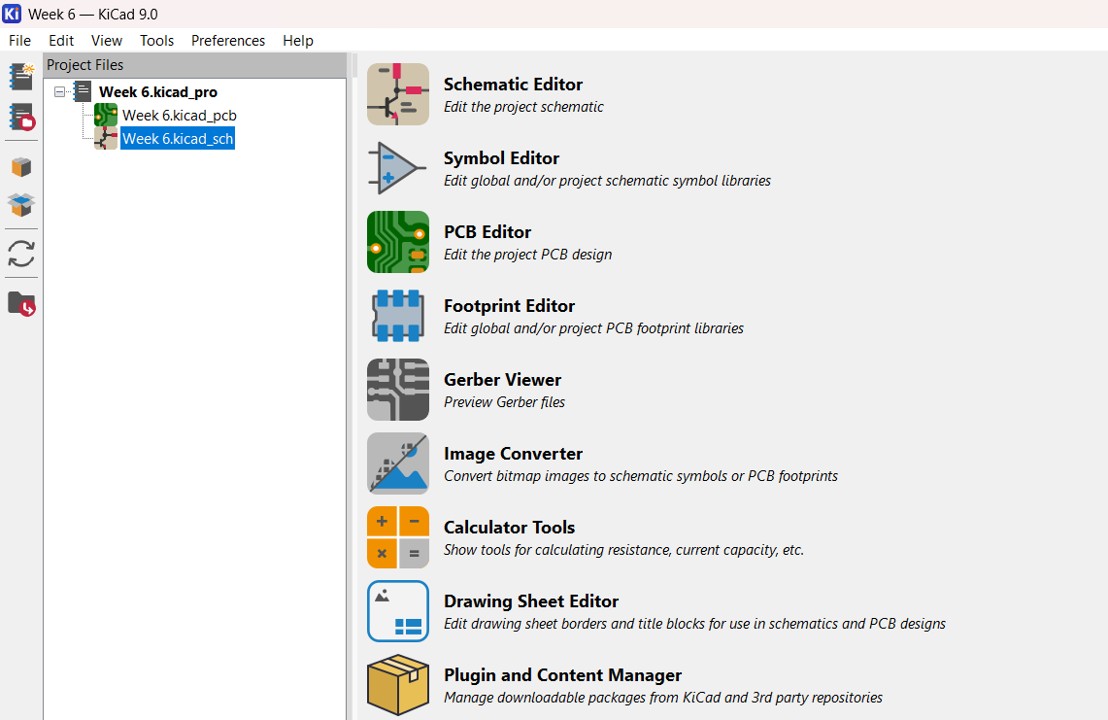Open the File menu
The image size is (1108, 720).
[20, 41]
